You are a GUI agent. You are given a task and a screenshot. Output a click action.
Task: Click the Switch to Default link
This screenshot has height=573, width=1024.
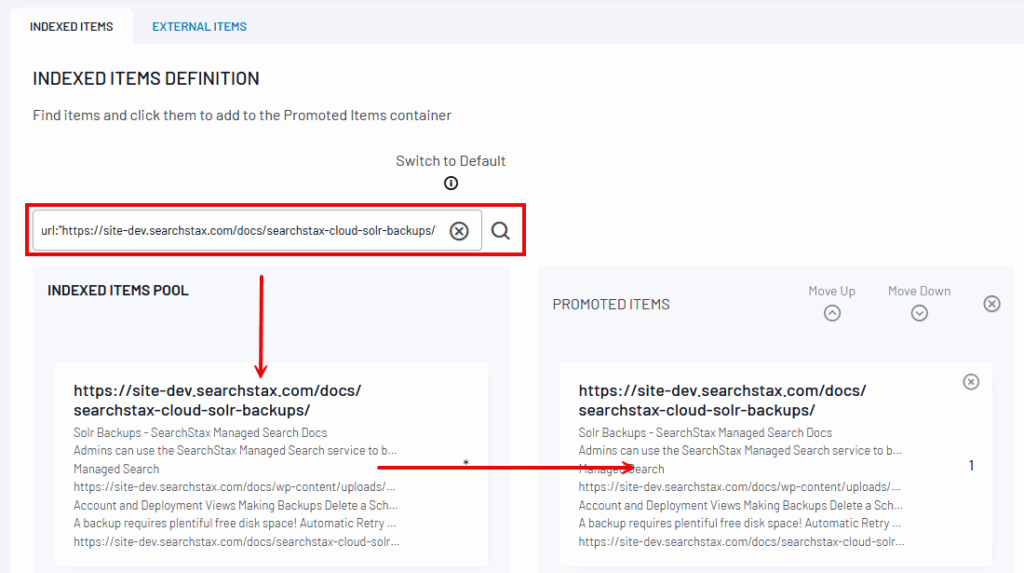[x=450, y=161]
